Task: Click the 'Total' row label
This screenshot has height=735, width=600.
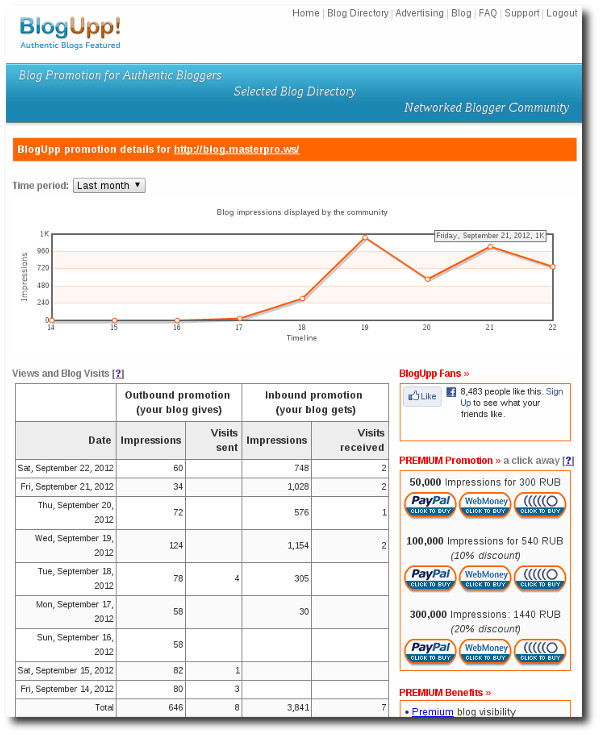Action: (x=104, y=707)
